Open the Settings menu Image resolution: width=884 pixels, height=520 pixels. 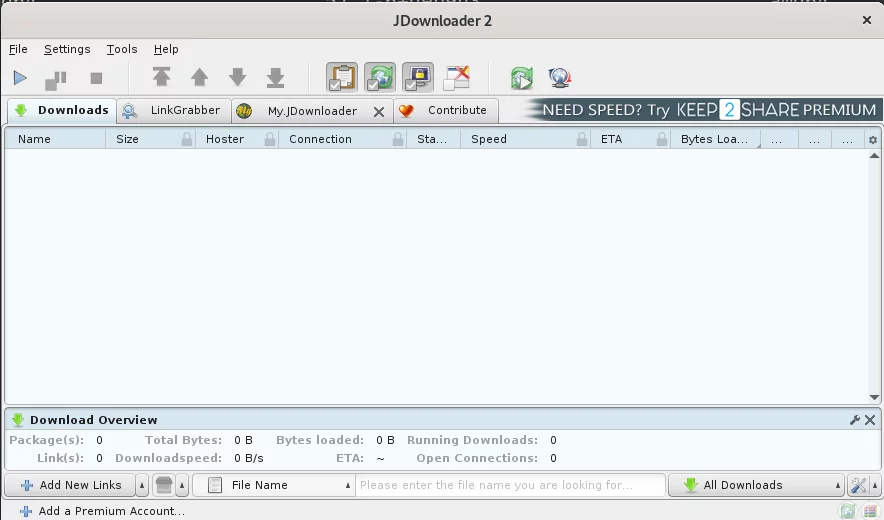coord(67,49)
